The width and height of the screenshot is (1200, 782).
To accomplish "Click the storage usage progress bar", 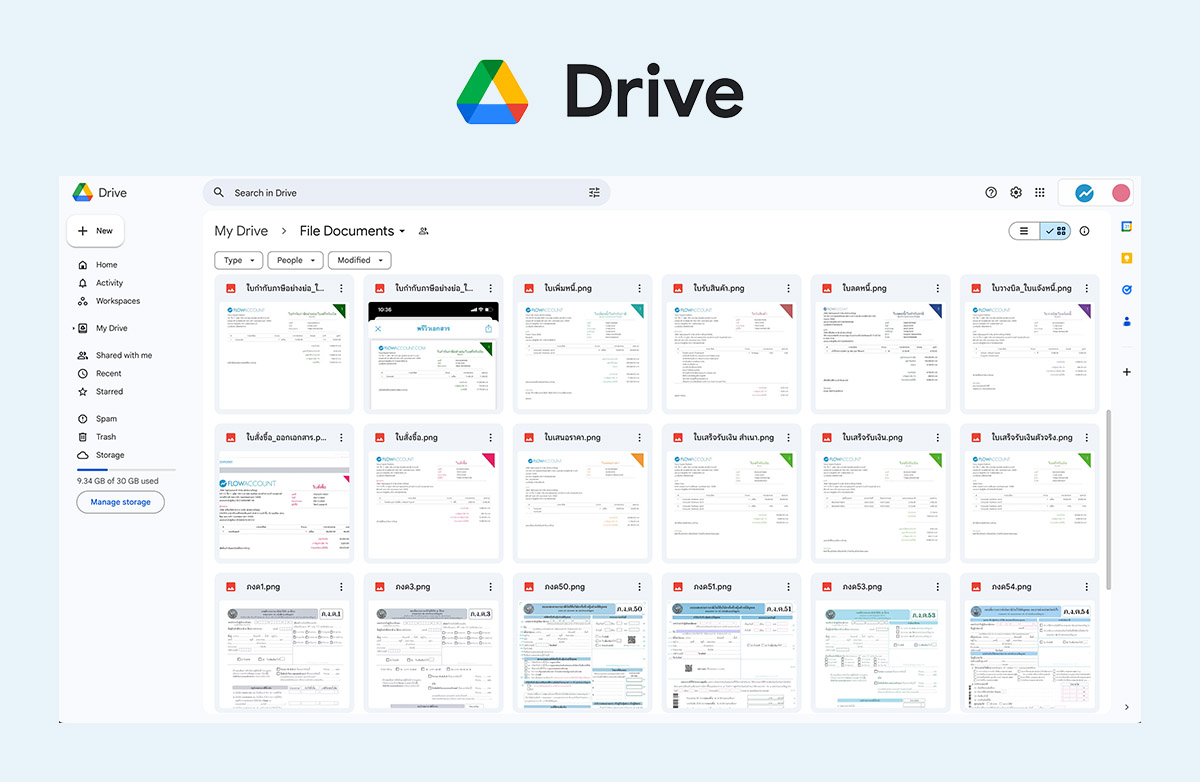I will 126,469.
